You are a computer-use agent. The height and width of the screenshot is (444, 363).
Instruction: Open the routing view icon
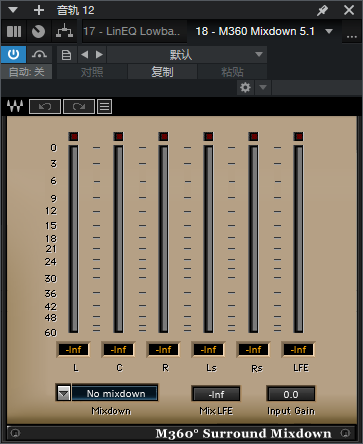click(x=64, y=32)
